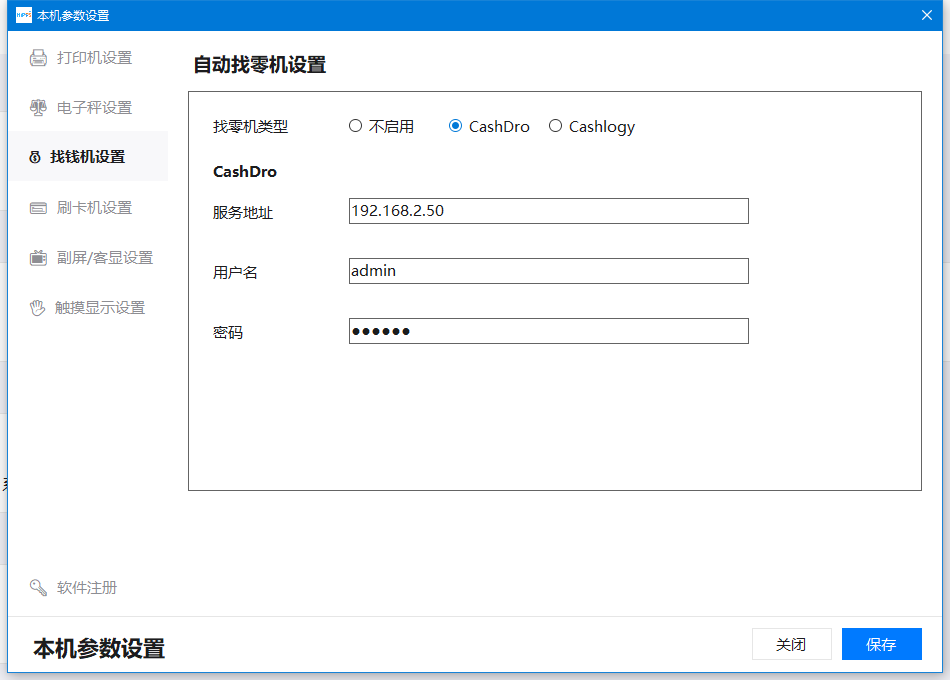Focus the 用户名 input field
Viewport: 950px width, 680px height.
(548, 271)
